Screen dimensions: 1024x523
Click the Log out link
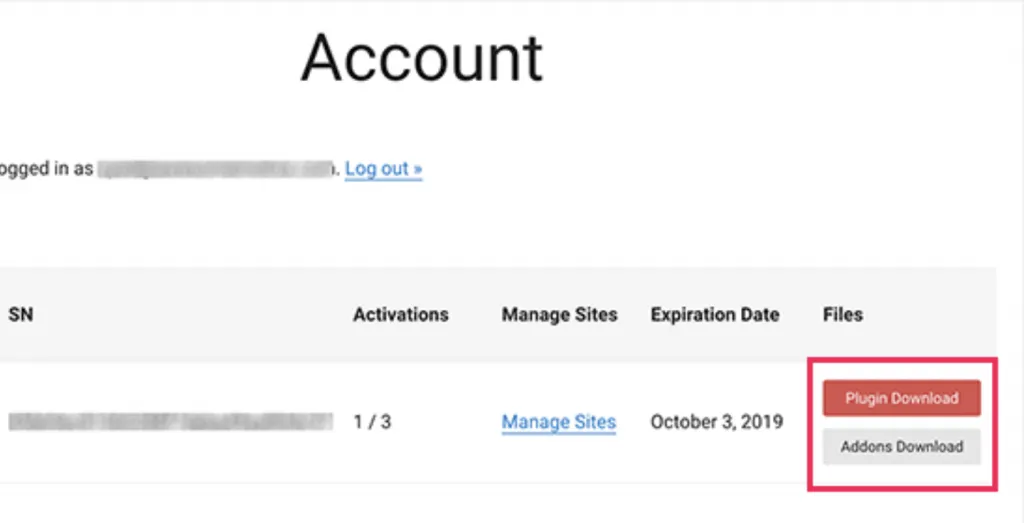pos(383,169)
